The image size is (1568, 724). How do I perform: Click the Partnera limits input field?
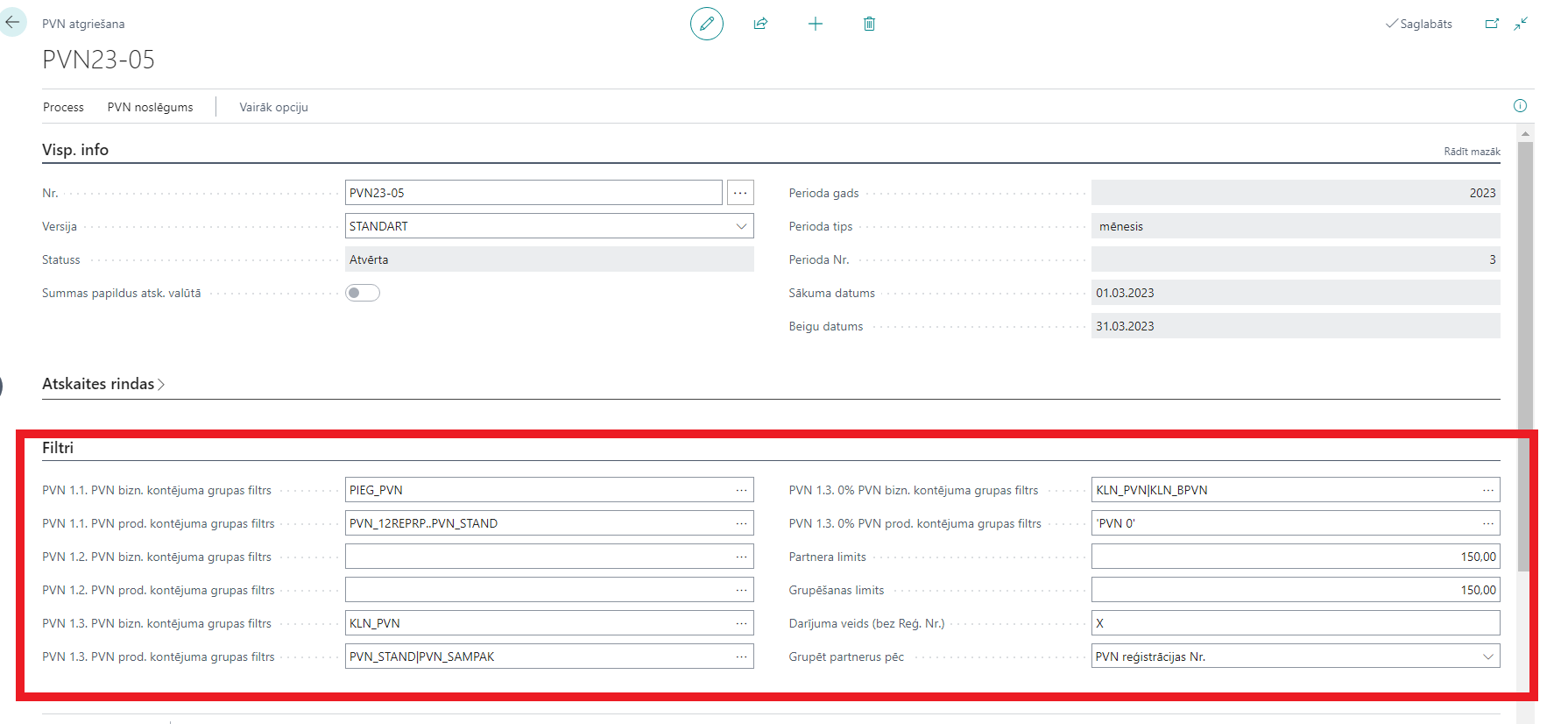coord(1295,557)
